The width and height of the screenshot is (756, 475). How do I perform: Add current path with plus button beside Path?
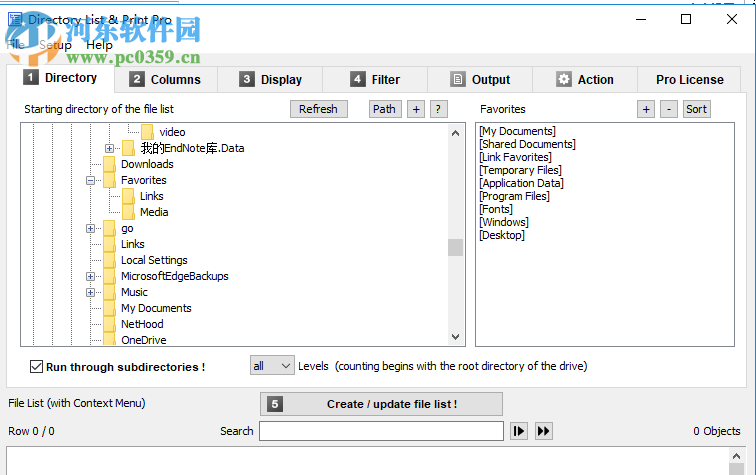[416, 109]
